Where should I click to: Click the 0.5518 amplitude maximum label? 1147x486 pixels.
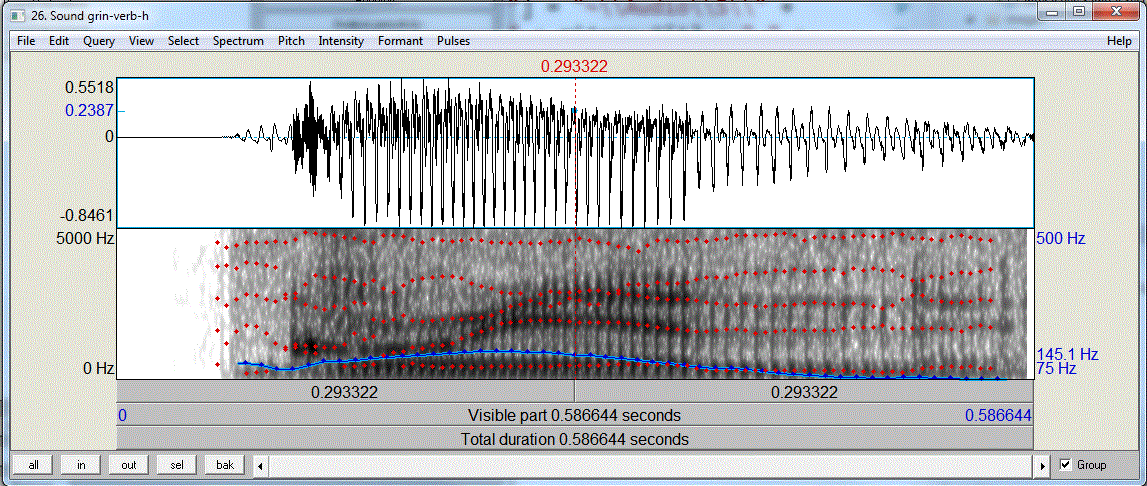click(89, 87)
